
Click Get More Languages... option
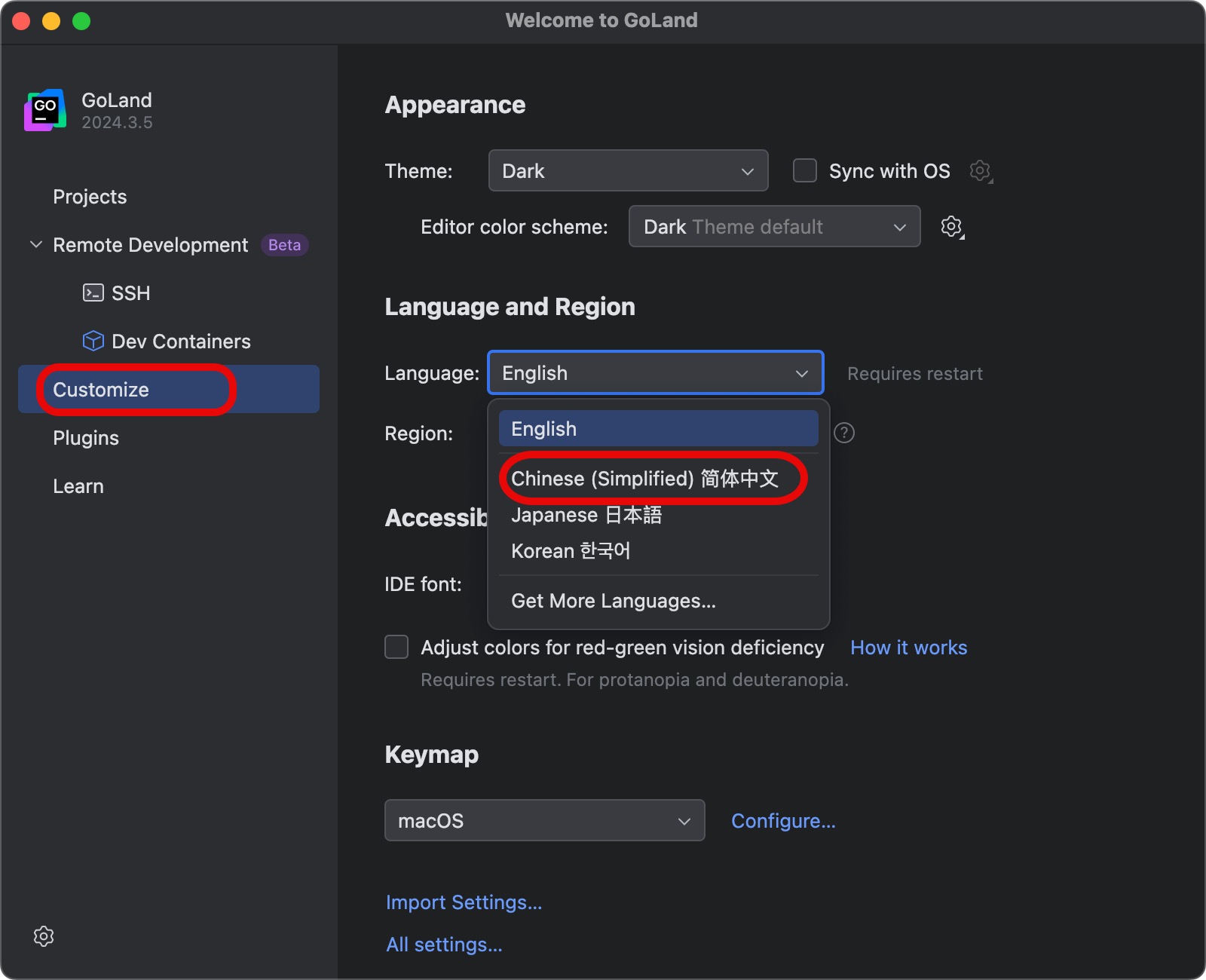pos(614,601)
